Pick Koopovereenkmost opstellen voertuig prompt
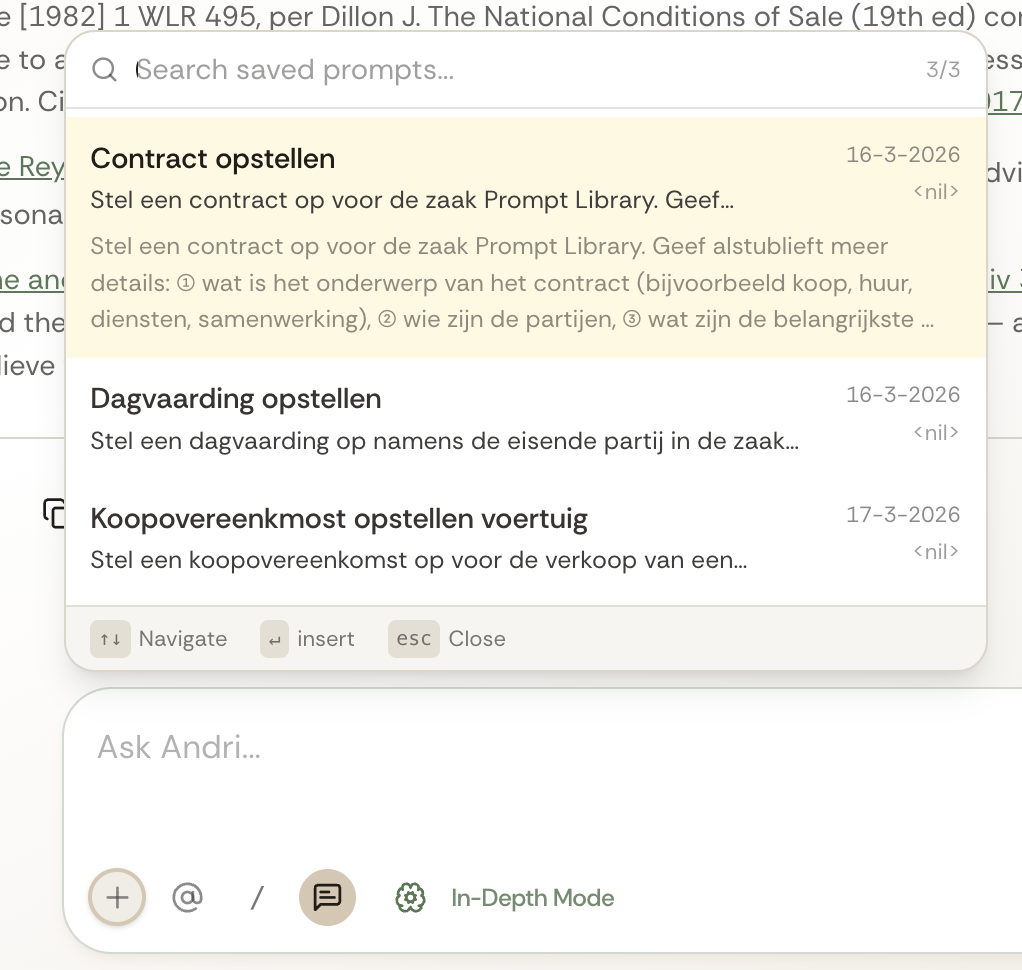Image resolution: width=1022 pixels, height=970 pixels. click(x=338, y=519)
